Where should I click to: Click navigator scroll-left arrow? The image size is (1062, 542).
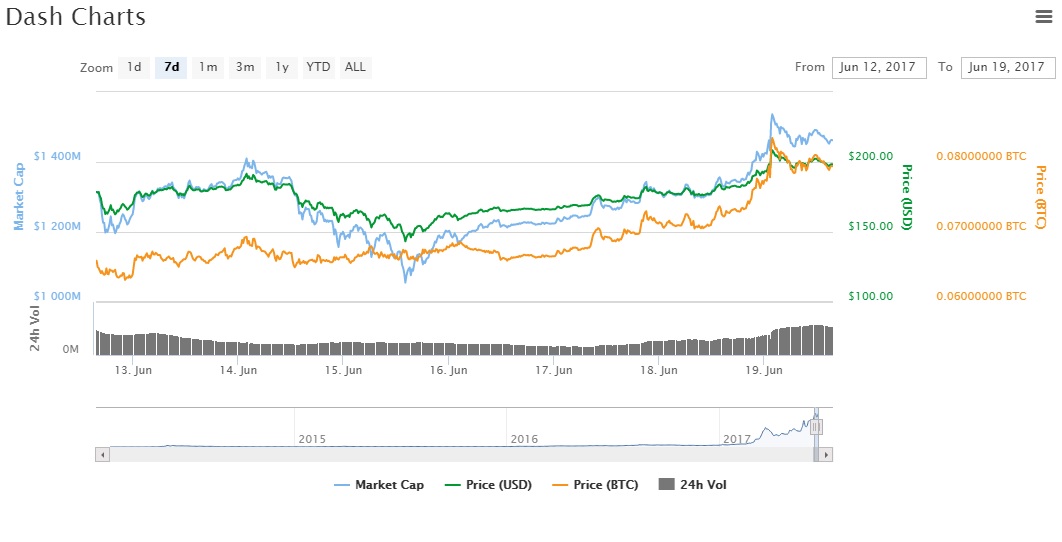click(102, 455)
